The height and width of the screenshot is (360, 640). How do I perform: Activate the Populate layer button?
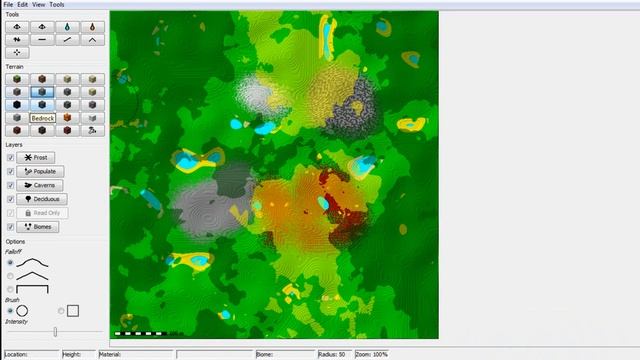point(40,171)
